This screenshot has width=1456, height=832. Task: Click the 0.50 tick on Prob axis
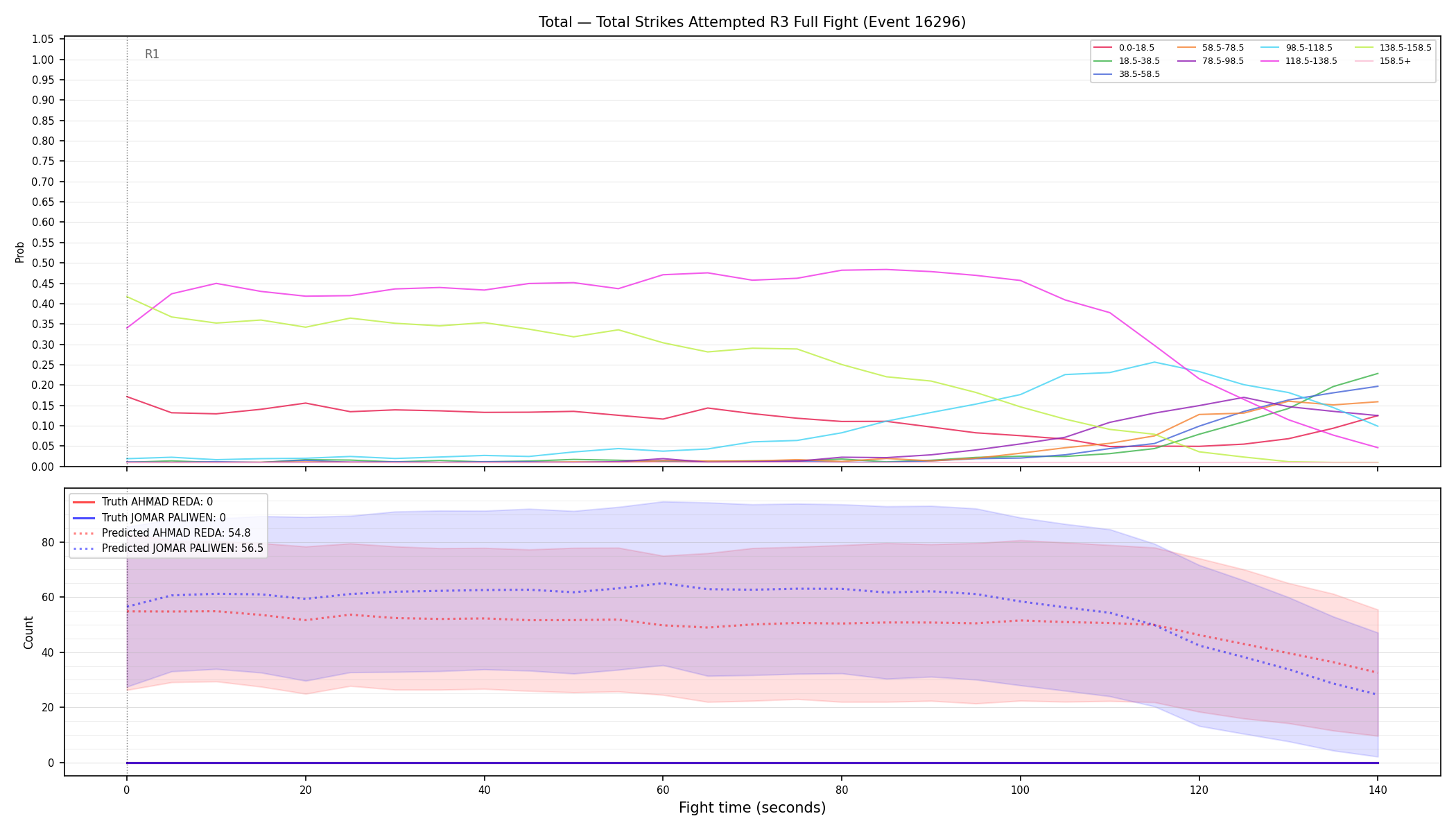[x=43, y=263]
